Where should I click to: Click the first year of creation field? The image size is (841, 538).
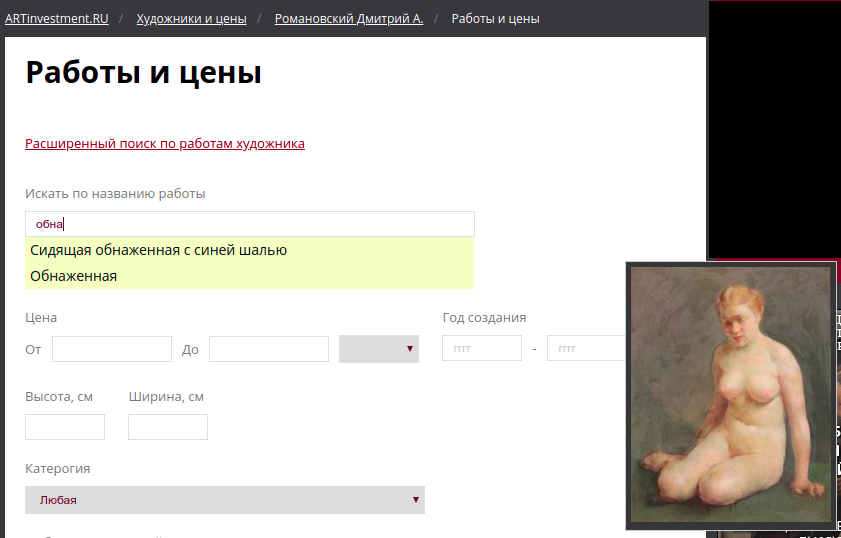click(481, 348)
